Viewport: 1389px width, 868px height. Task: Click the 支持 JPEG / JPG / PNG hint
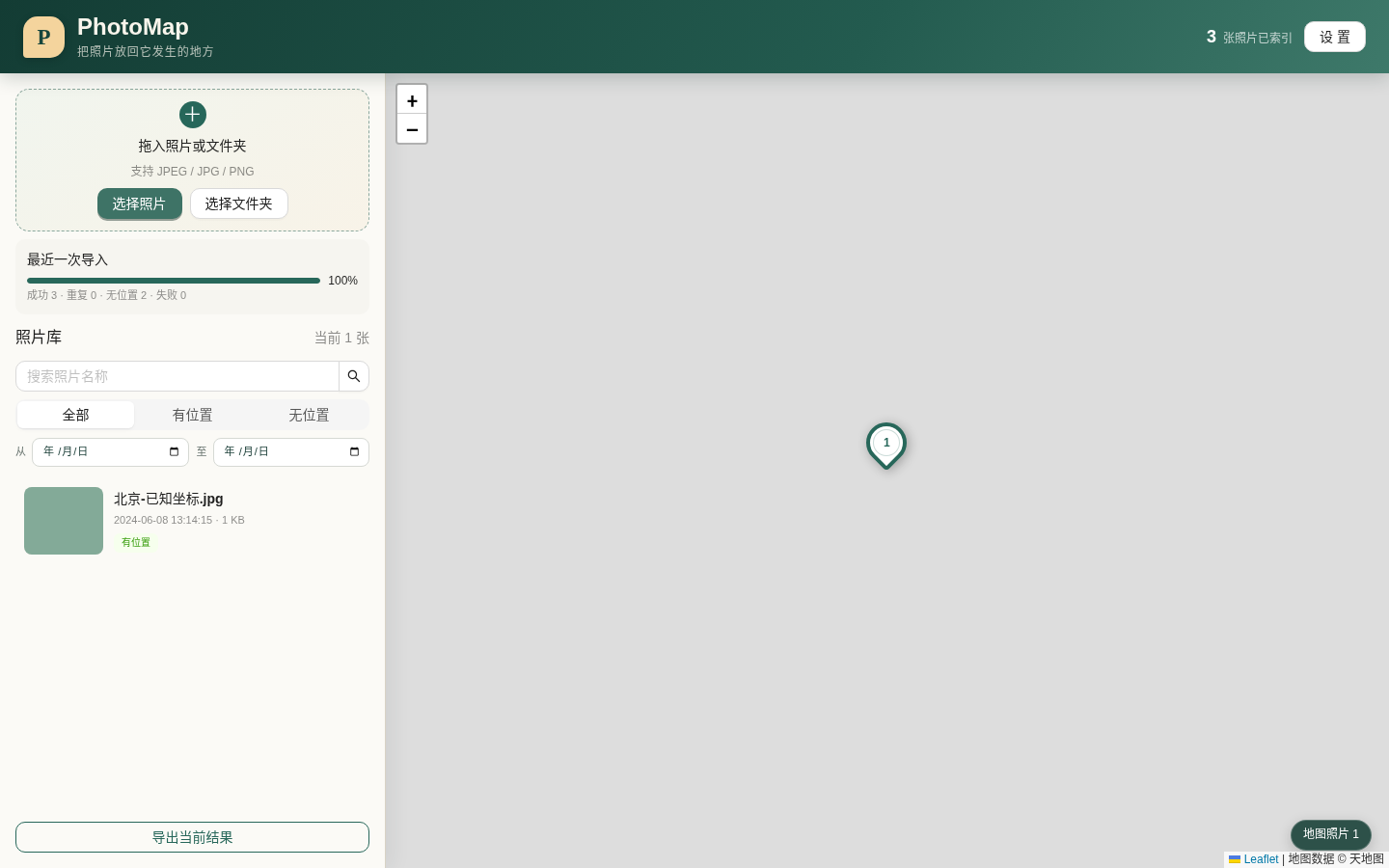pos(192,172)
